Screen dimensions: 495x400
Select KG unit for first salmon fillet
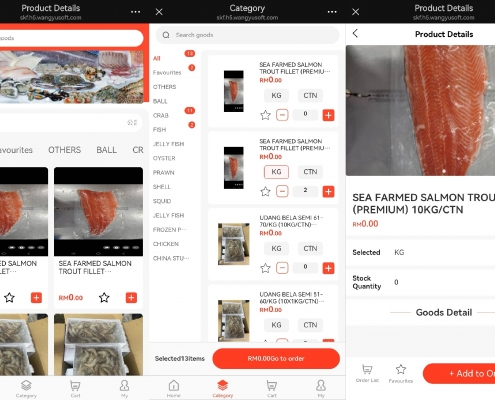click(x=276, y=95)
